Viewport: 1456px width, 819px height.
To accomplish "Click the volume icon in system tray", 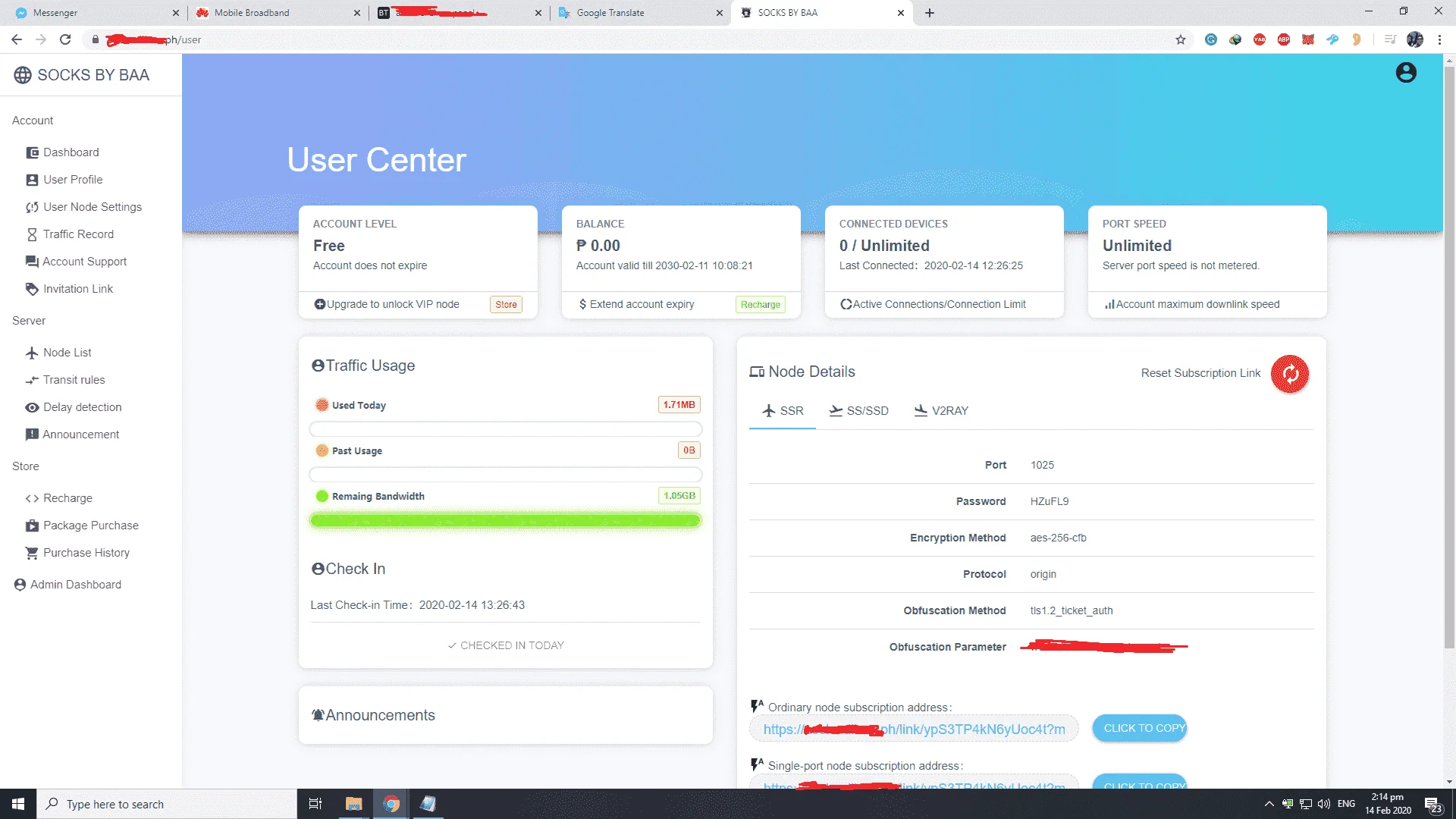I will pyautogui.click(x=1324, y=804).
